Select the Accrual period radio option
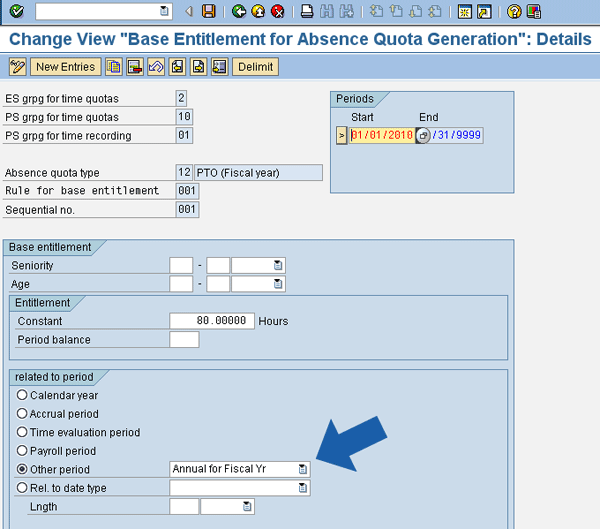The height and width of the screenshot is (529, 600). [22, 414]
